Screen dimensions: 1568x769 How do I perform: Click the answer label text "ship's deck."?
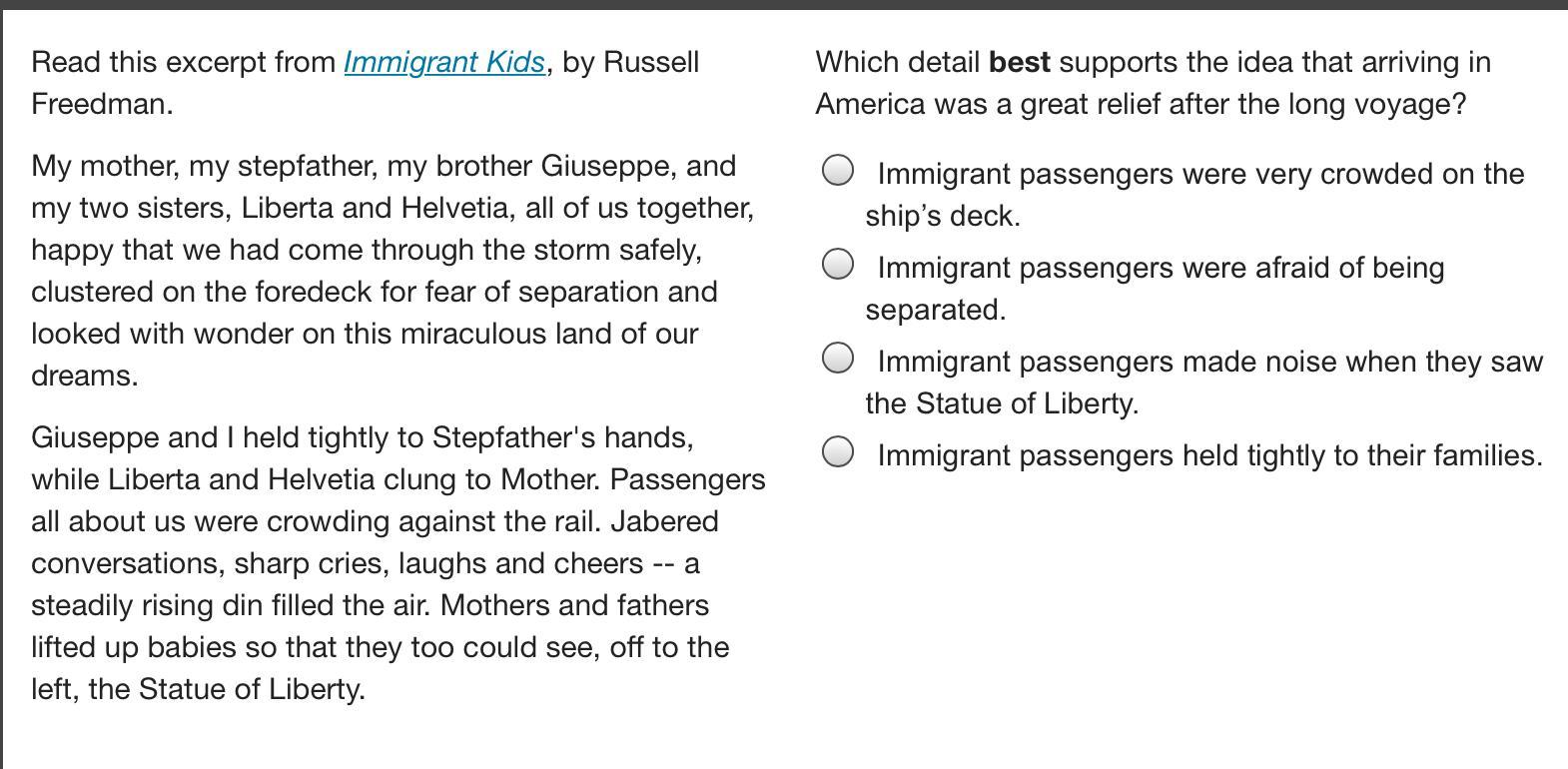point(943,216)
